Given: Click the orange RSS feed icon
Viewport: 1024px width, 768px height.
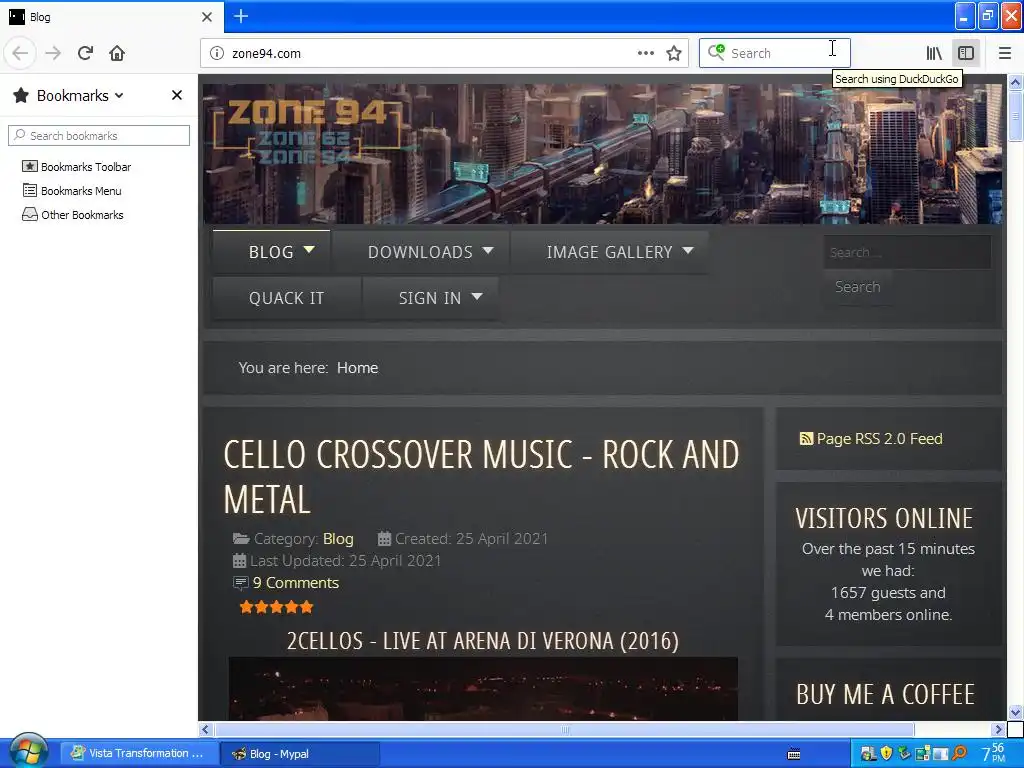Looking at the screenshot, I should pos(807,439).
